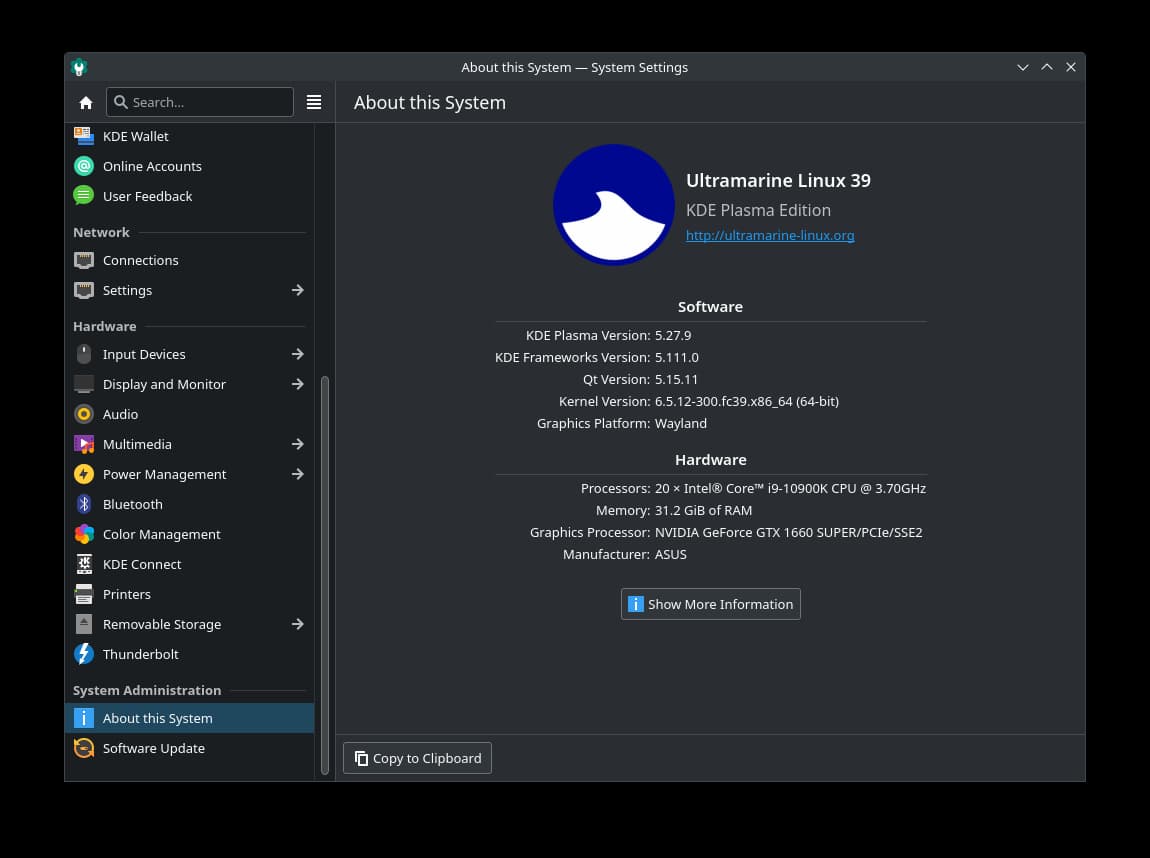This screenshot has height=858, width=1150.
Task: Click the Memory value 31.2 GiB of RAM
Action: coord(703,510)
